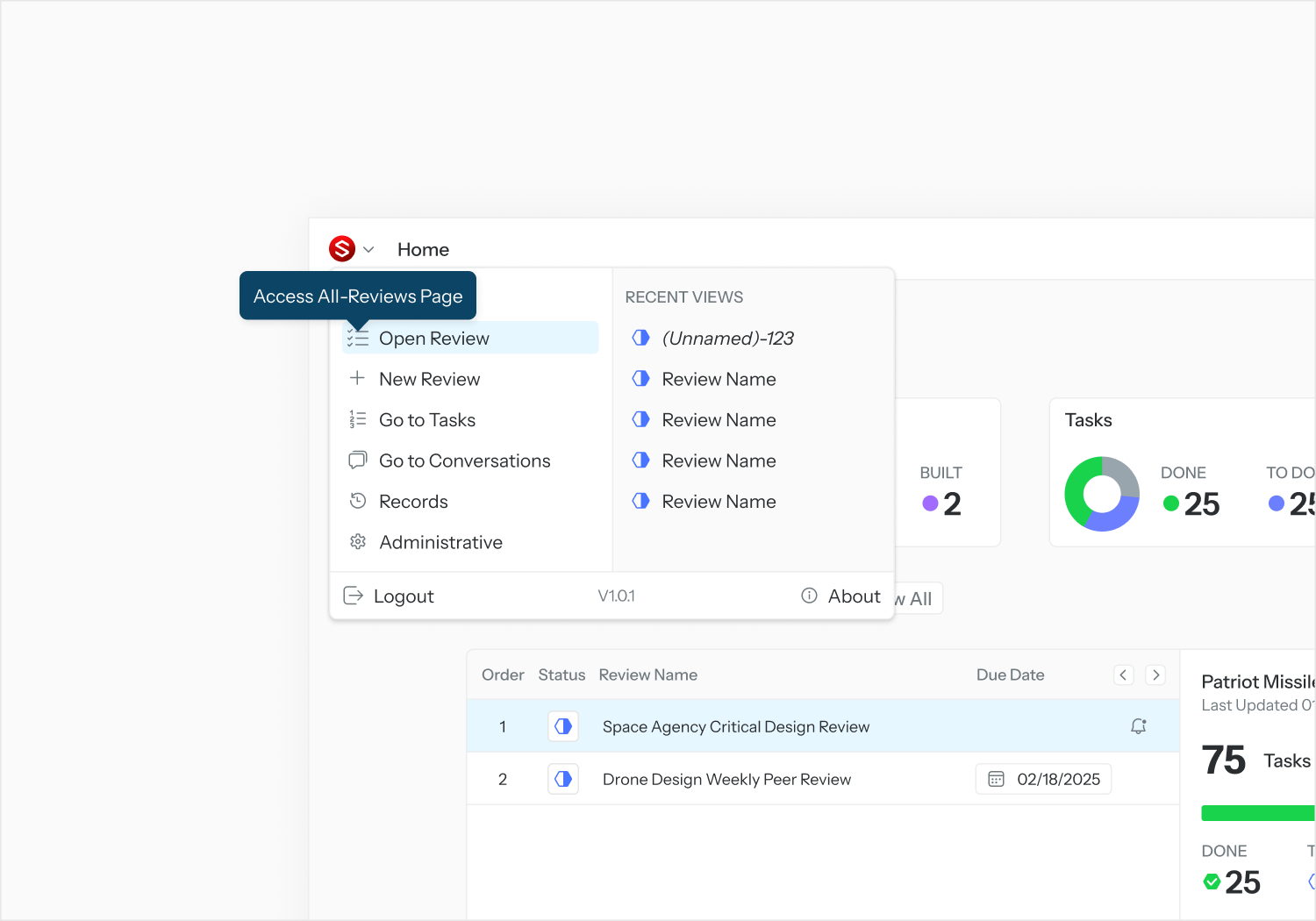Go to next page with right chevron
The width and height of the screenshot is (1316, 921).
coord(1155,675)
